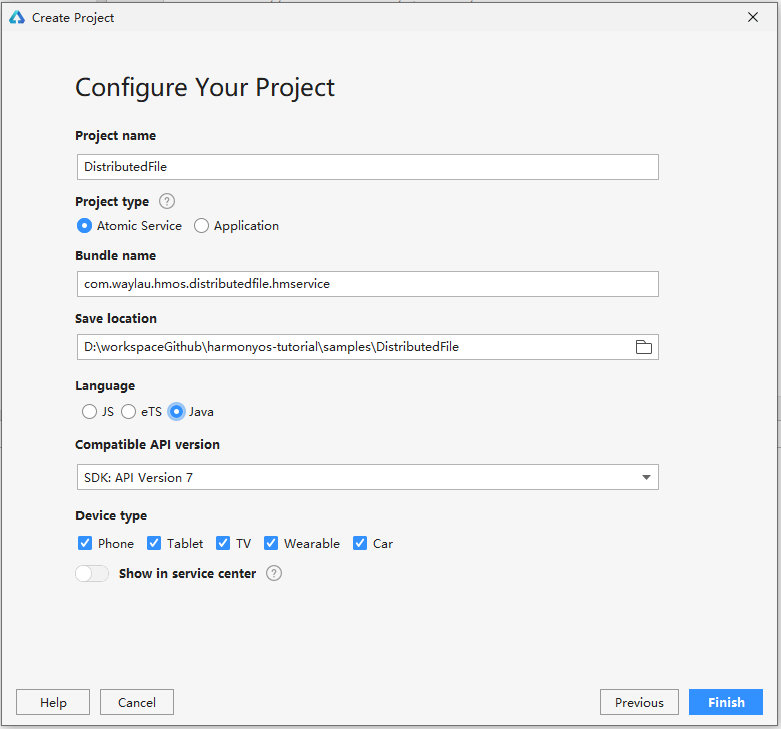Open the Compatible API version dropdown

coord(367,477)
